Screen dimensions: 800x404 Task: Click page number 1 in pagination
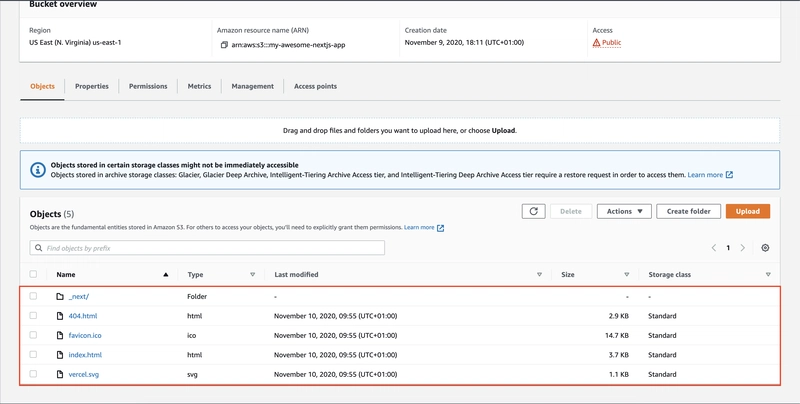(x=728, y=248)
